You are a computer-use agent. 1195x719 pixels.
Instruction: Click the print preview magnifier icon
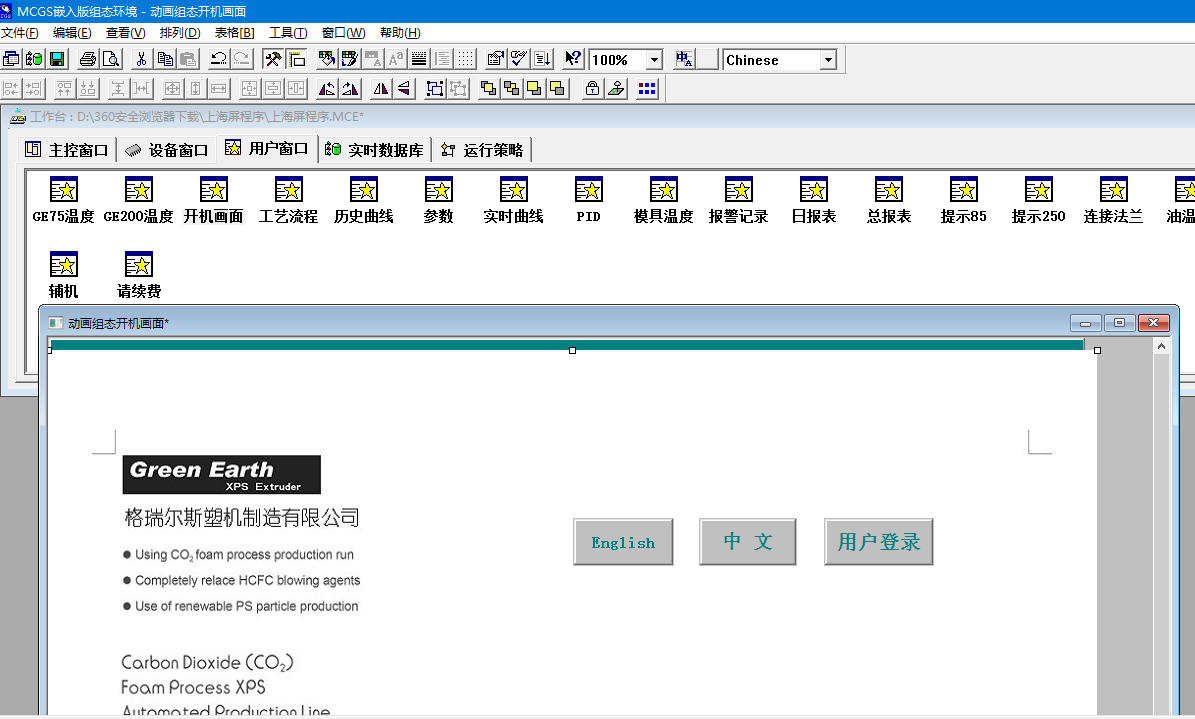tap(111, 60)
